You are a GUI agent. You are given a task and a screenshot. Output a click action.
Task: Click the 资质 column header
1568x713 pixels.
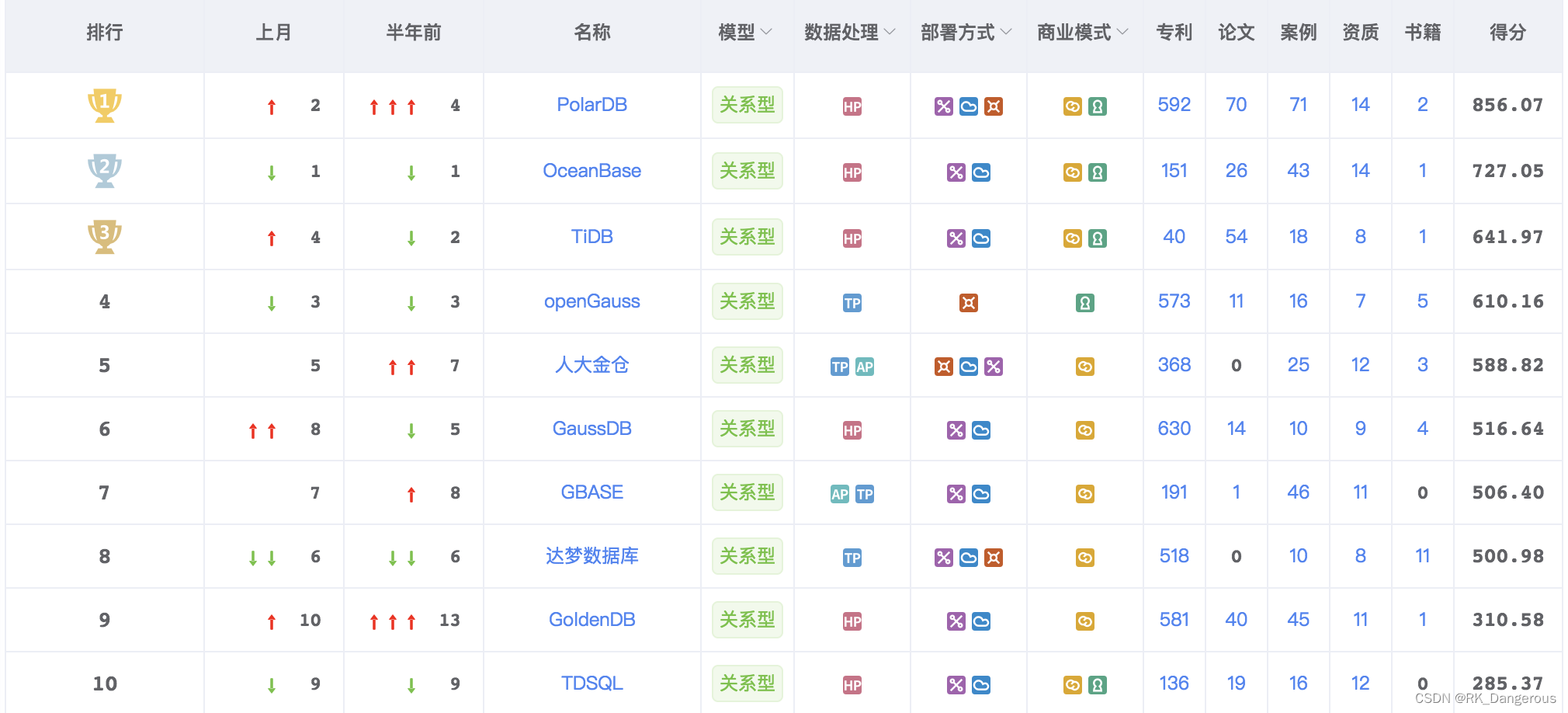[1361, 33]
